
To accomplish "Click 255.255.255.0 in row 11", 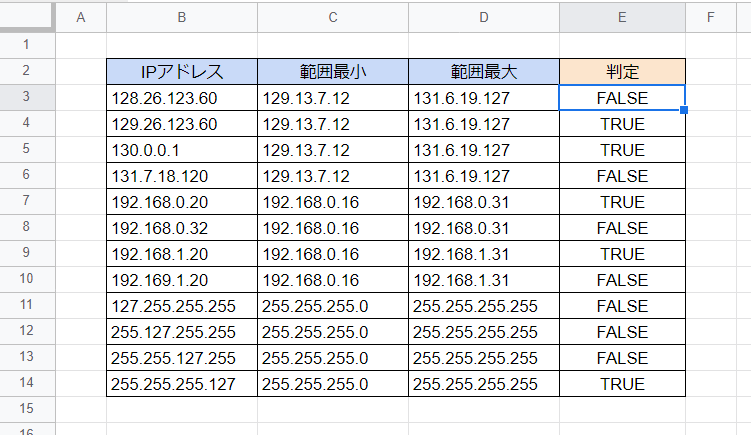I will pos(333,306).
